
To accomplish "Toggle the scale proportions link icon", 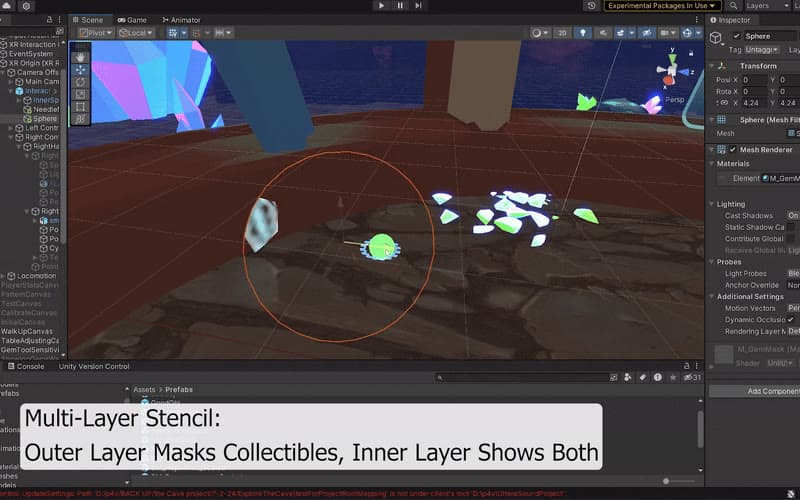I will (722, 103).
